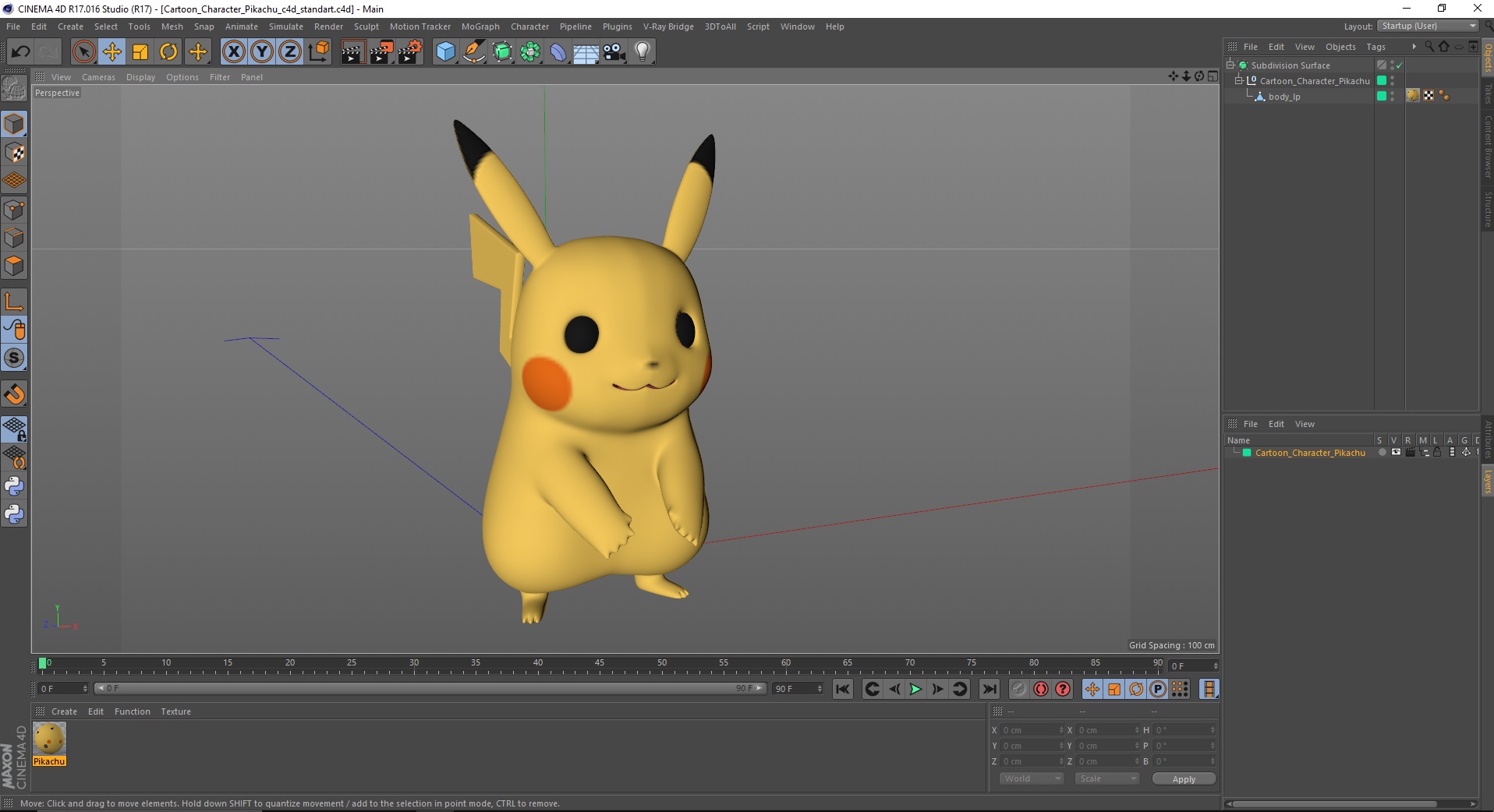
Task: Open the Mesh menu
Action: point(172,26)
